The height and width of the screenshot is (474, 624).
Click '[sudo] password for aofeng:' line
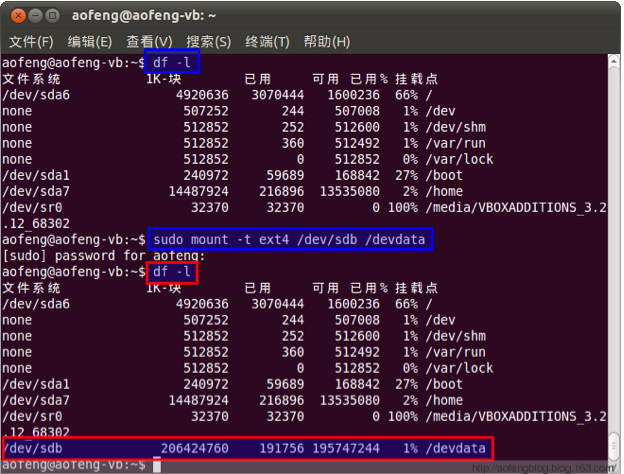click(x=103, y=256)
